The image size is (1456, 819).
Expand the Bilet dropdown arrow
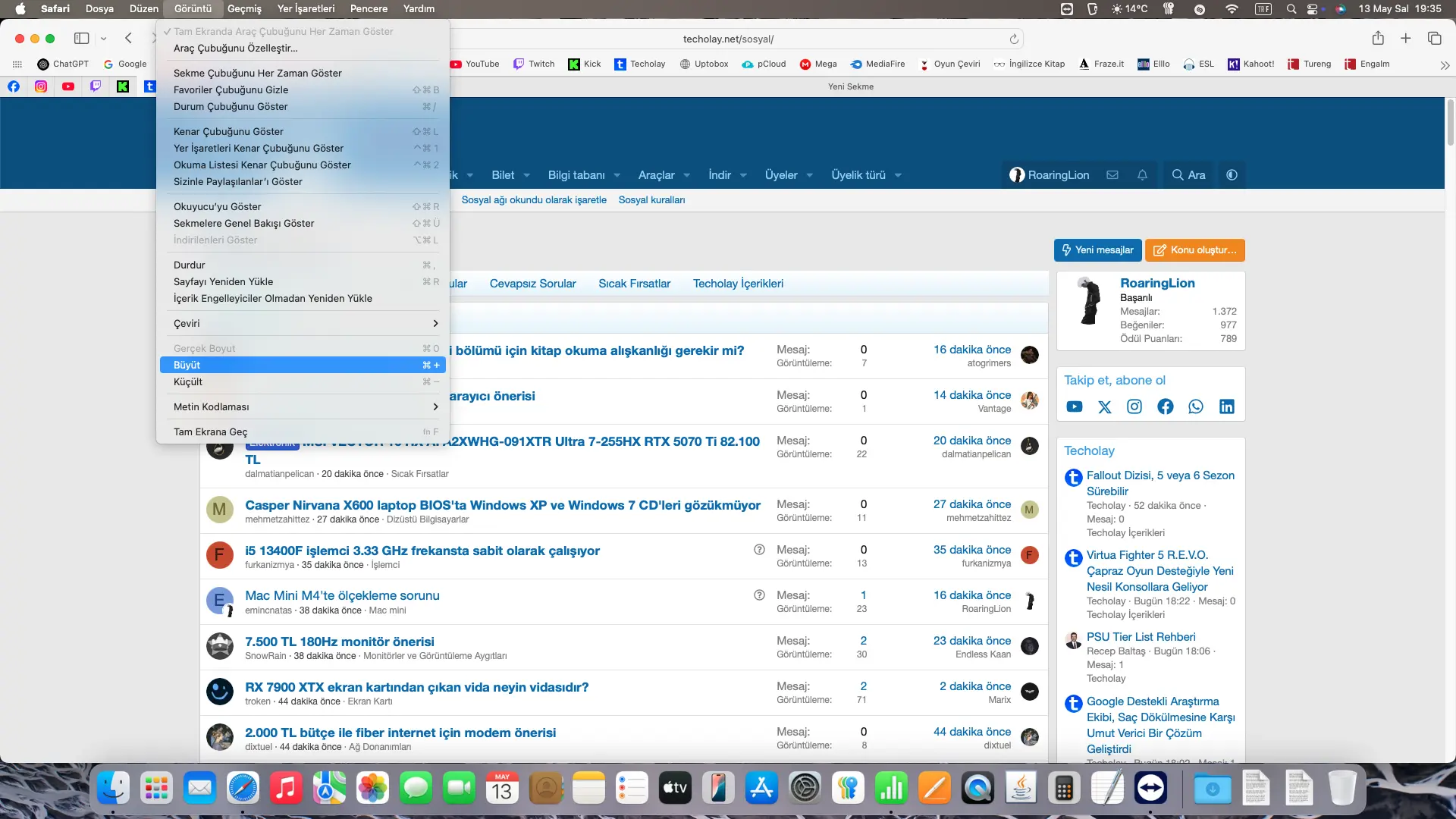click(527, 175)
